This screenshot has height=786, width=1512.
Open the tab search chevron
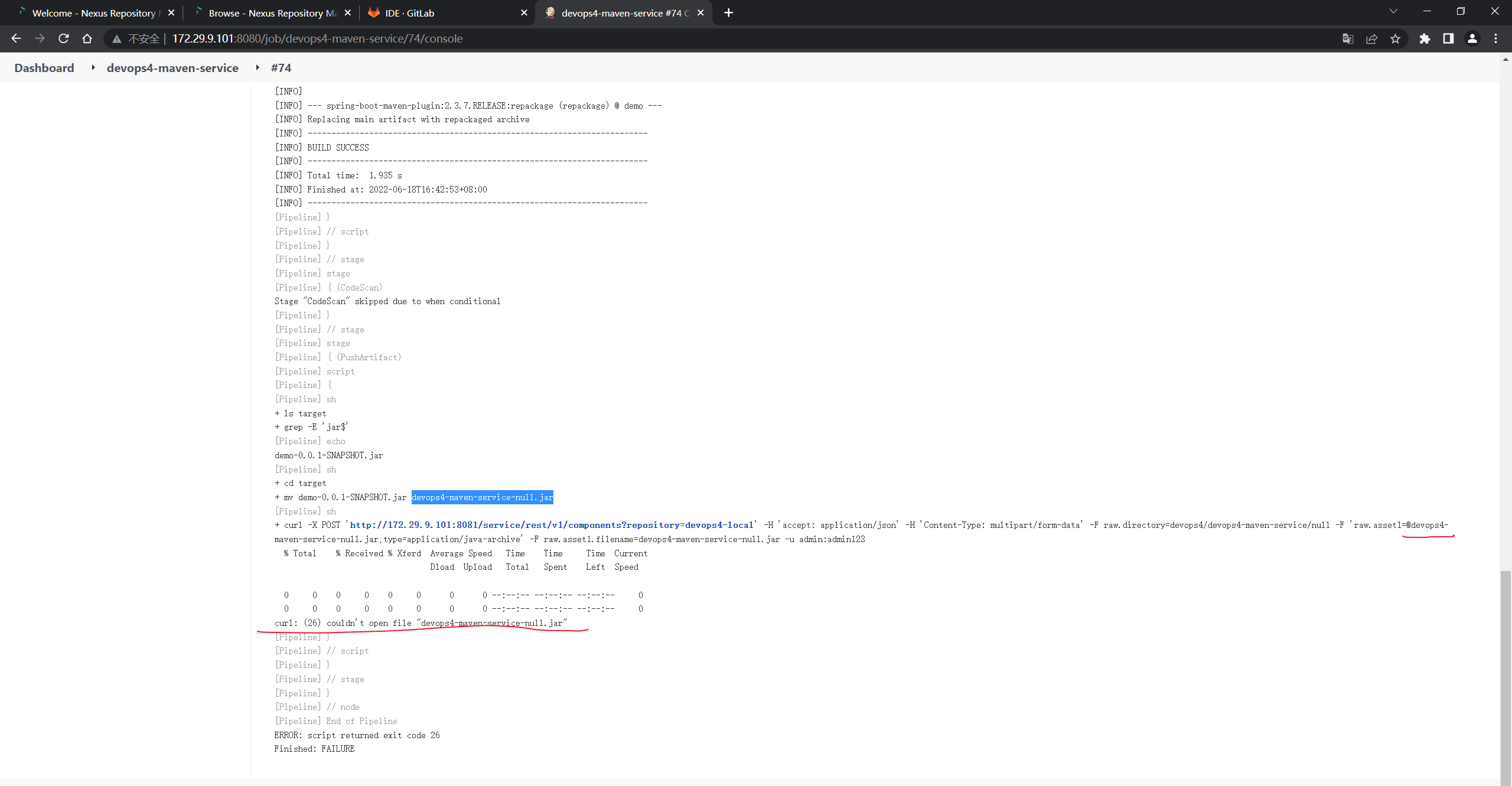(1393, 12)
